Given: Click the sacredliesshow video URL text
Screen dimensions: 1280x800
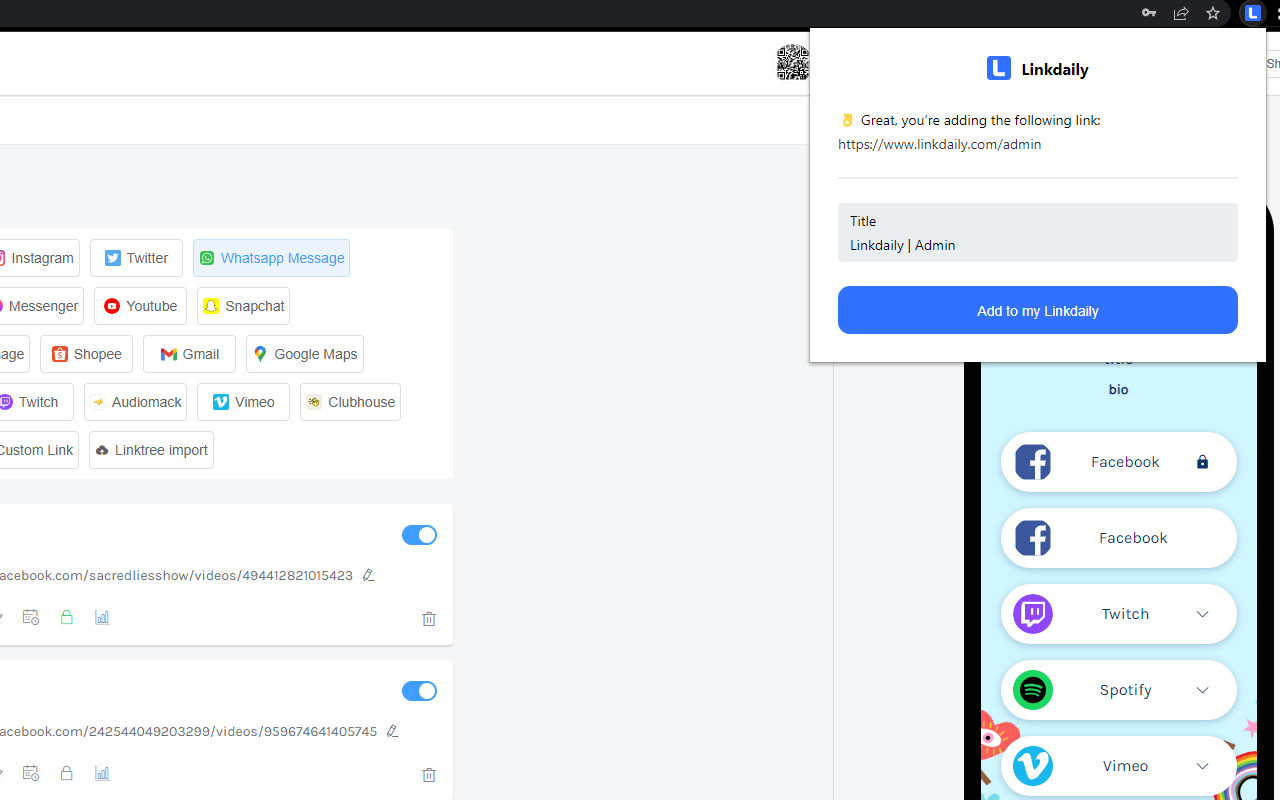Looking at the screenshot, I should coord(176,575).
